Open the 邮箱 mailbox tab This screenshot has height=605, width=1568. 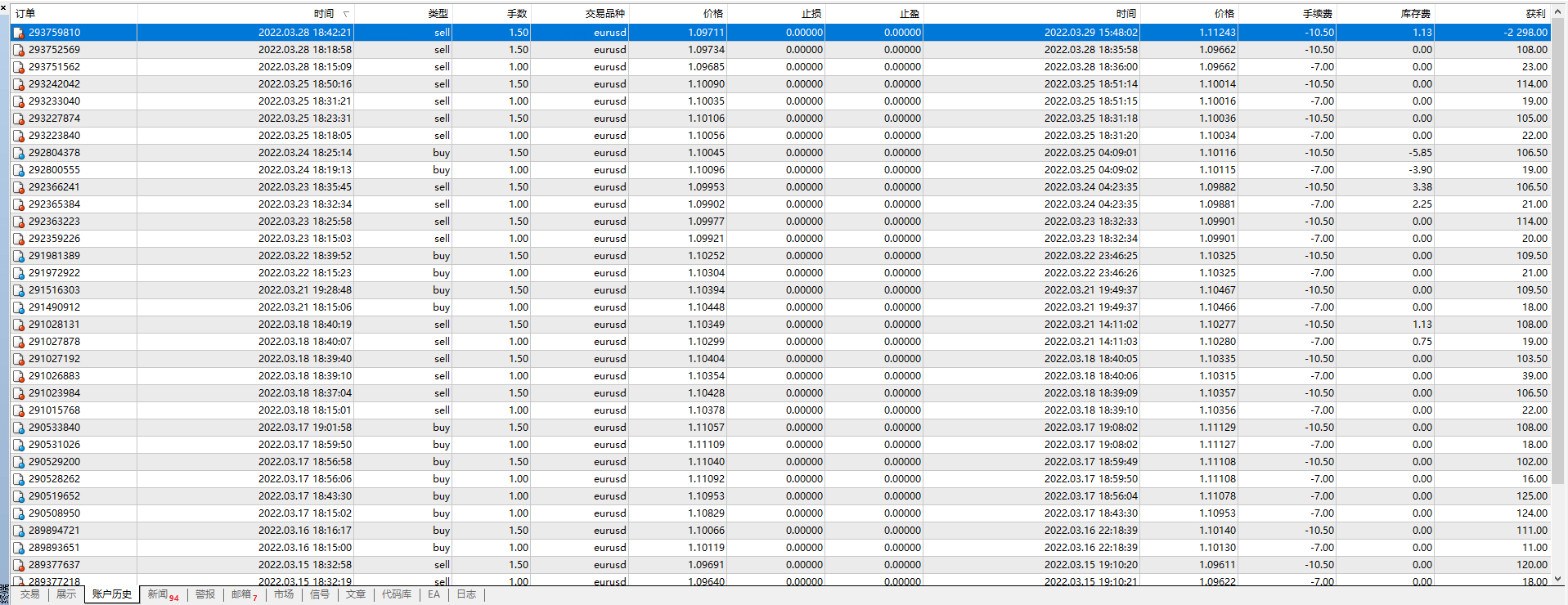pyautogui.click(x=244, y=594)
